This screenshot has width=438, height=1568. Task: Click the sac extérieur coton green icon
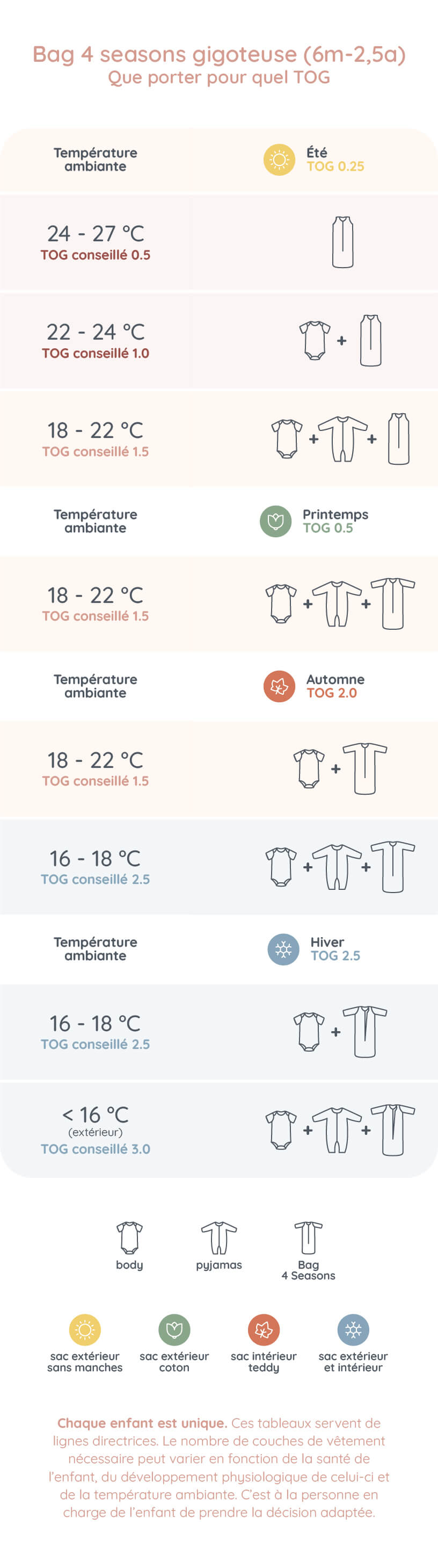point(174,1329)
